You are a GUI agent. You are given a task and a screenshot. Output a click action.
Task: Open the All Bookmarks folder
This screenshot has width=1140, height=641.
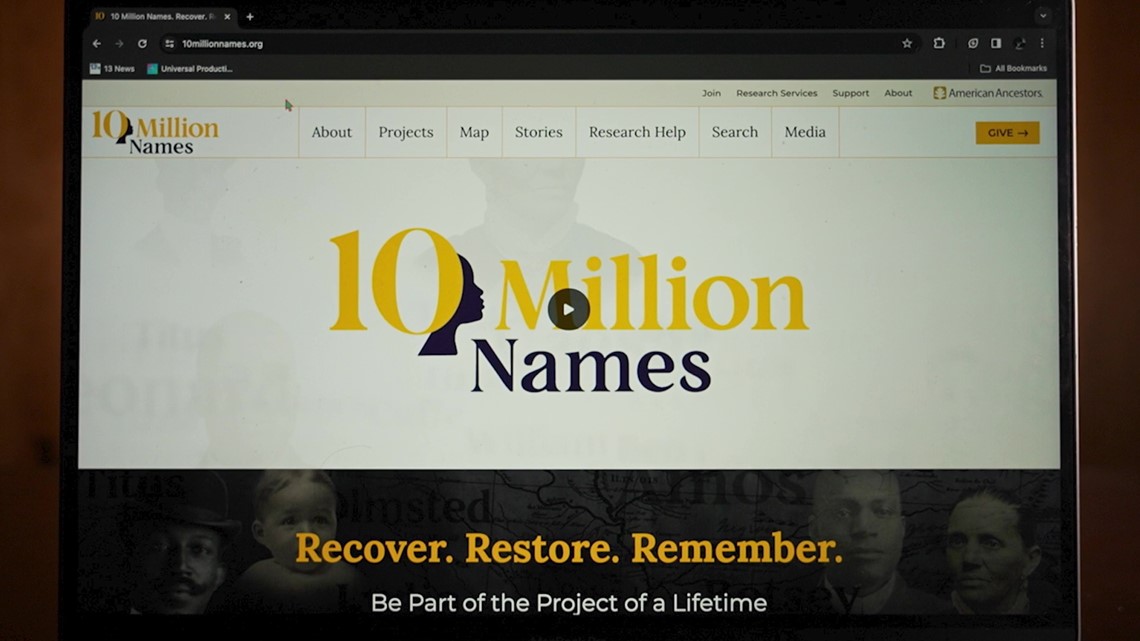1013,68
